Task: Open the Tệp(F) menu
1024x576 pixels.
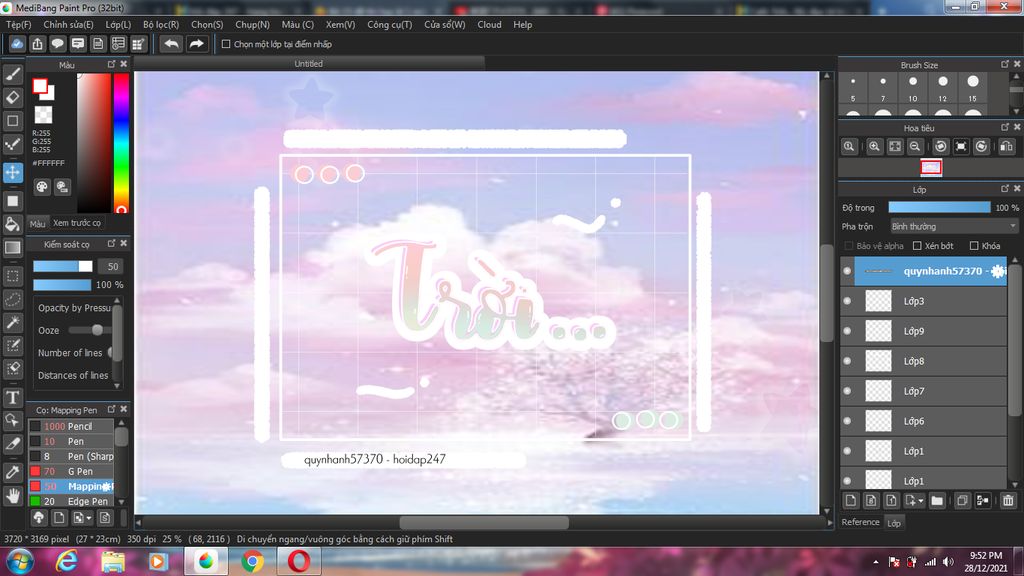Action: 18,25
